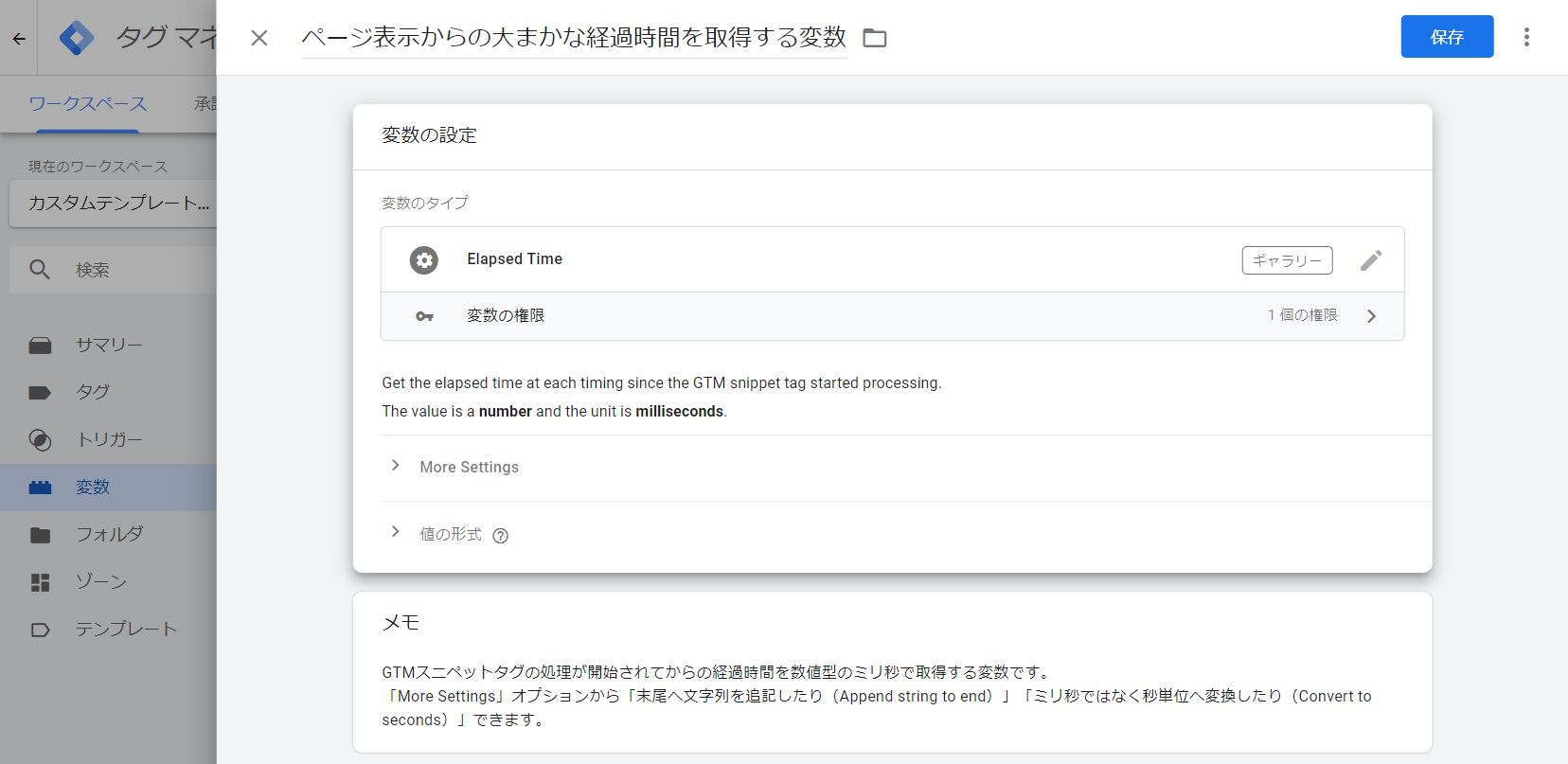1568x764 pixels.
Task: Click the back arrow in header
Action: click(19, 39)
